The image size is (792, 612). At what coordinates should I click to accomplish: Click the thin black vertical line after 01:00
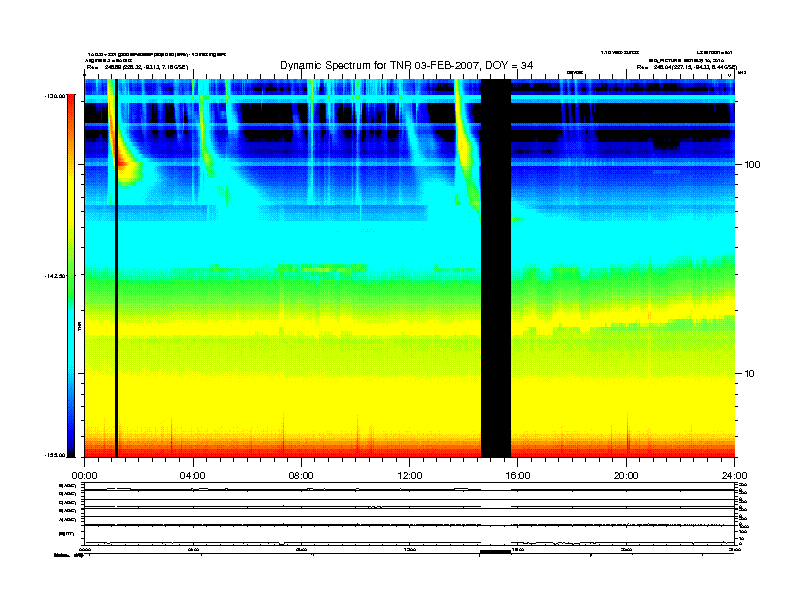click(116, 268)
